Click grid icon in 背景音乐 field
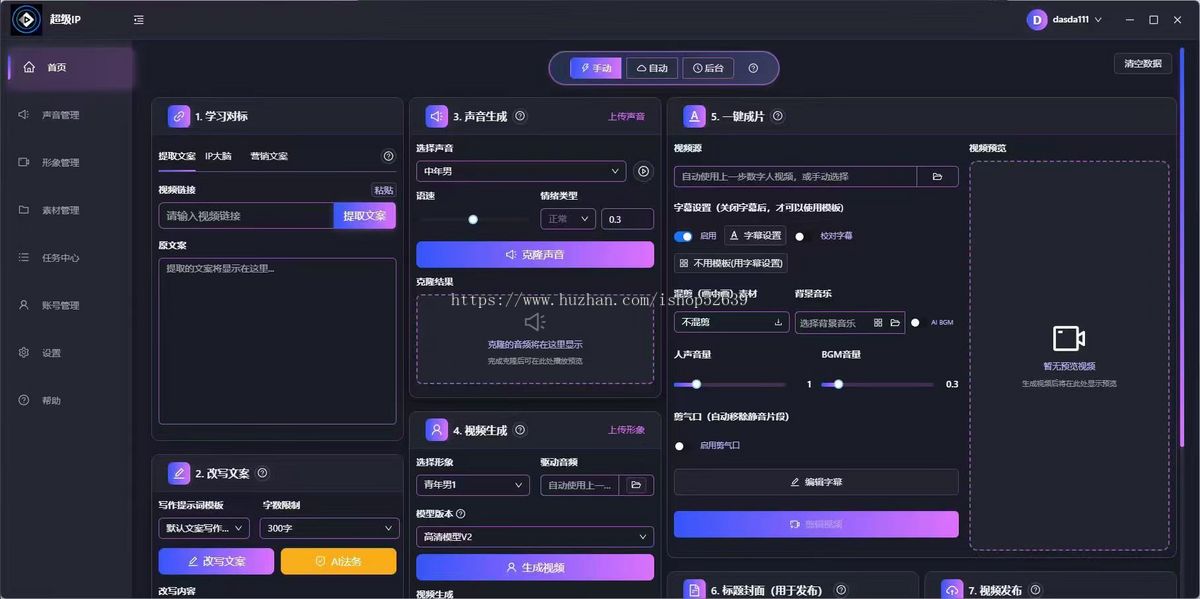 pos(878,323)
